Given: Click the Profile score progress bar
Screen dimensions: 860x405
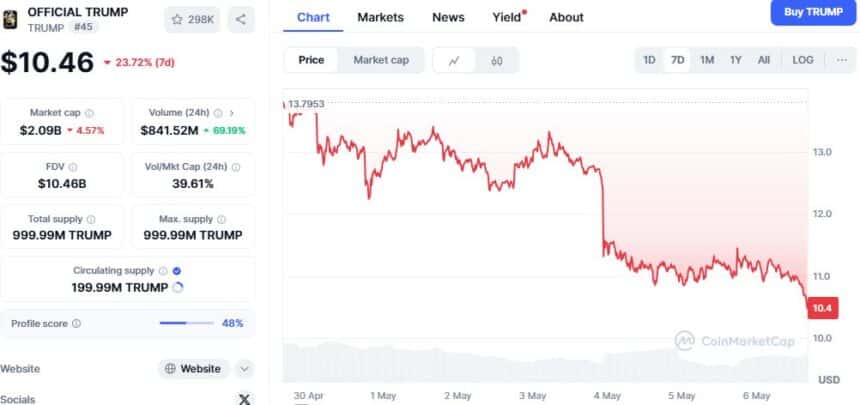Looking at the screenshot, I should [x=186, y=324].
